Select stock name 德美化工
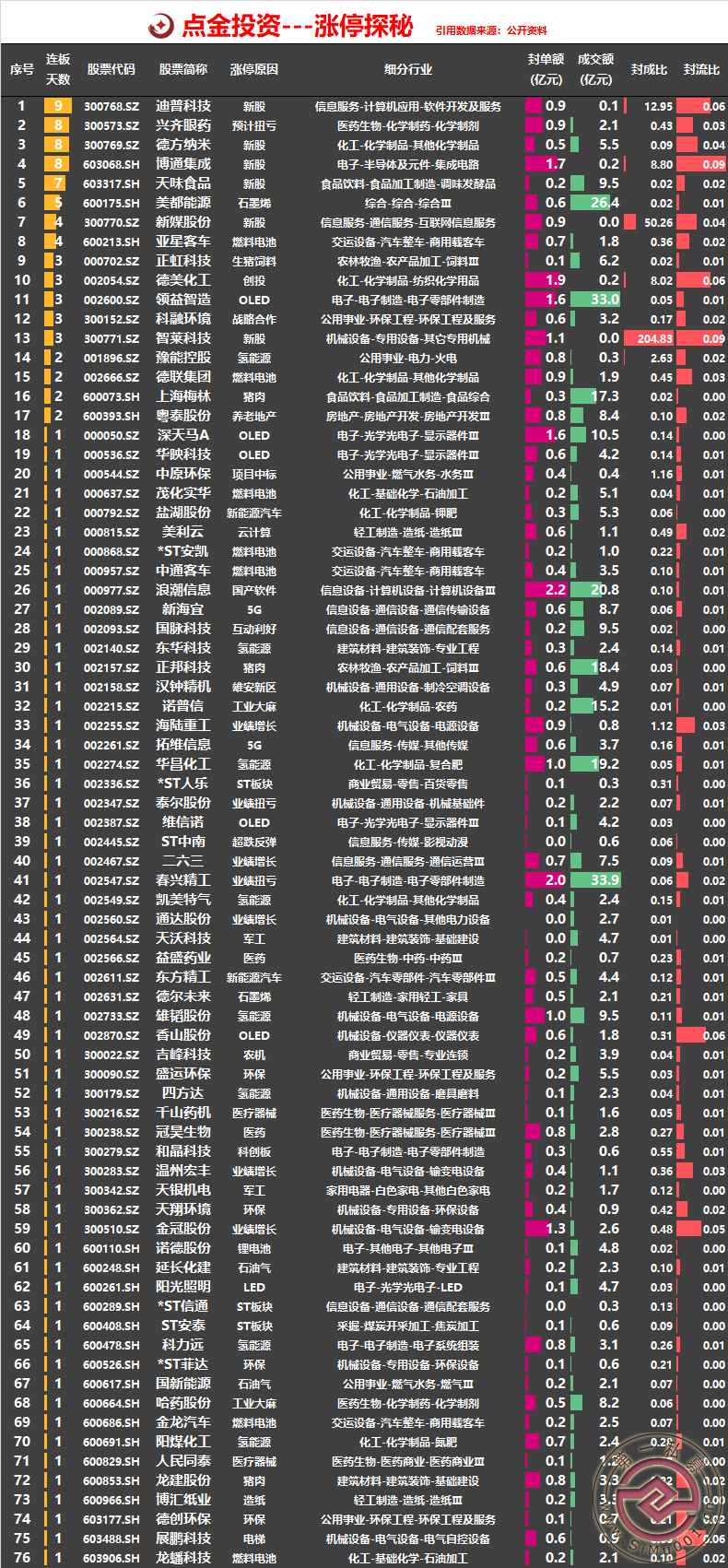 pyautogui.click(x=183, y=280)
